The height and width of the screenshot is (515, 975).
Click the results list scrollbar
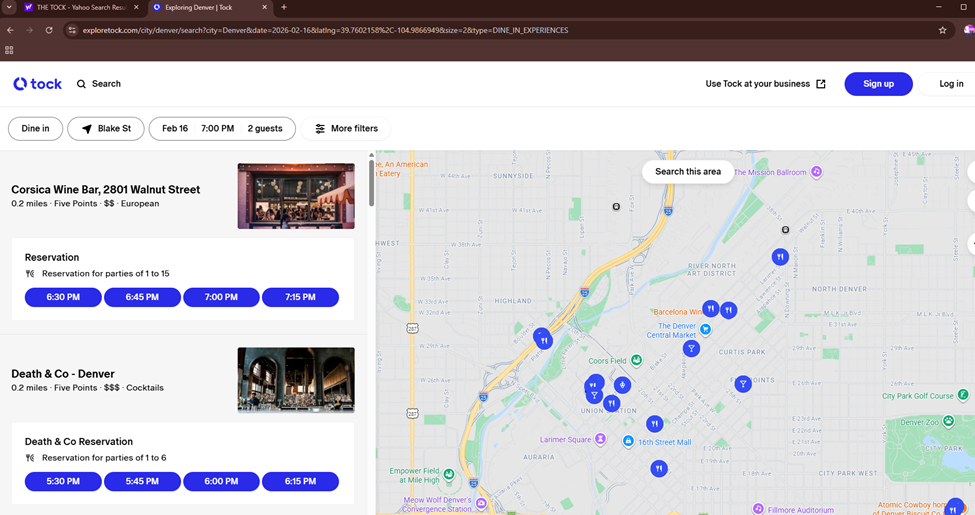371,183
